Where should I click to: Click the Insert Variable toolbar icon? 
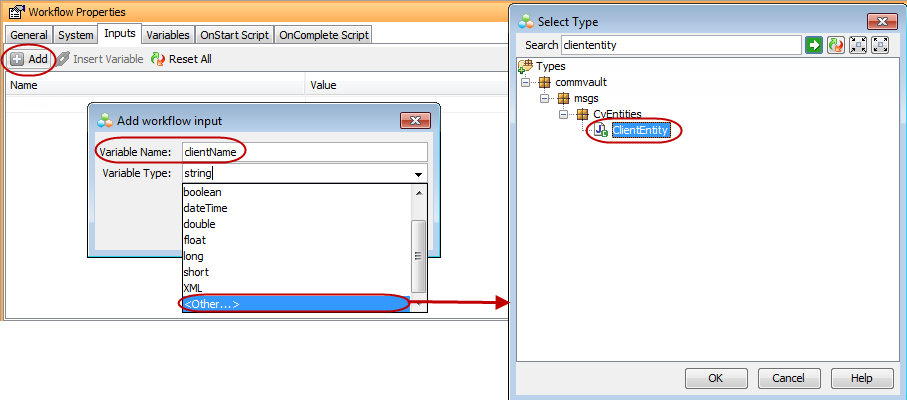point(63,59)
